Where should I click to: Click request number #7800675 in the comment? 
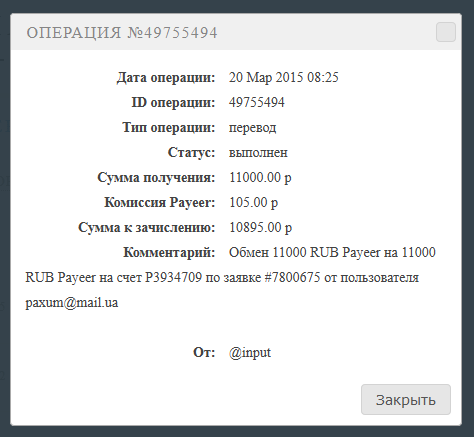coord(292,277)
